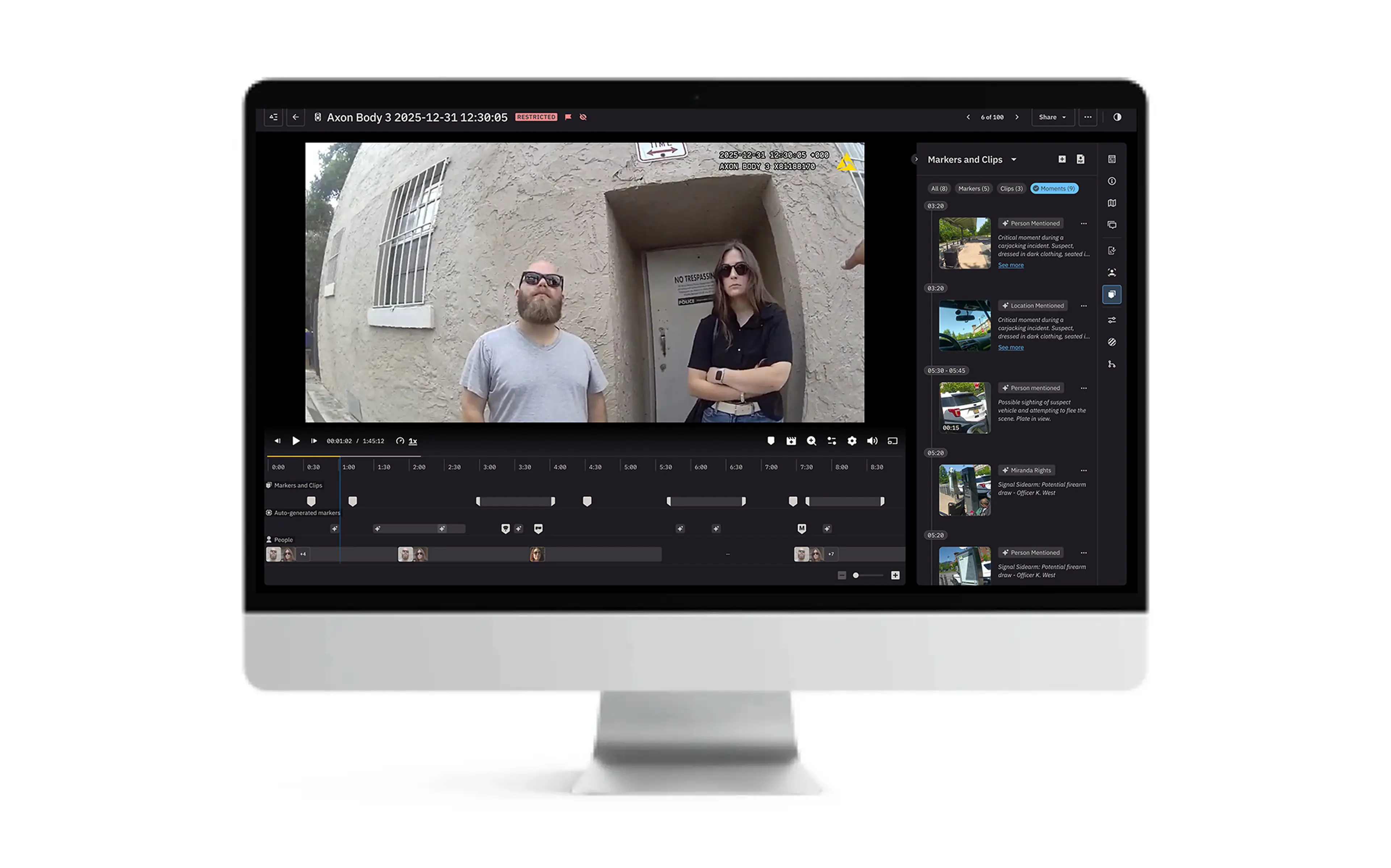This screenshot has height=868, width=1391.
Task: Open the info panel icon
Action: [1112, 181]
